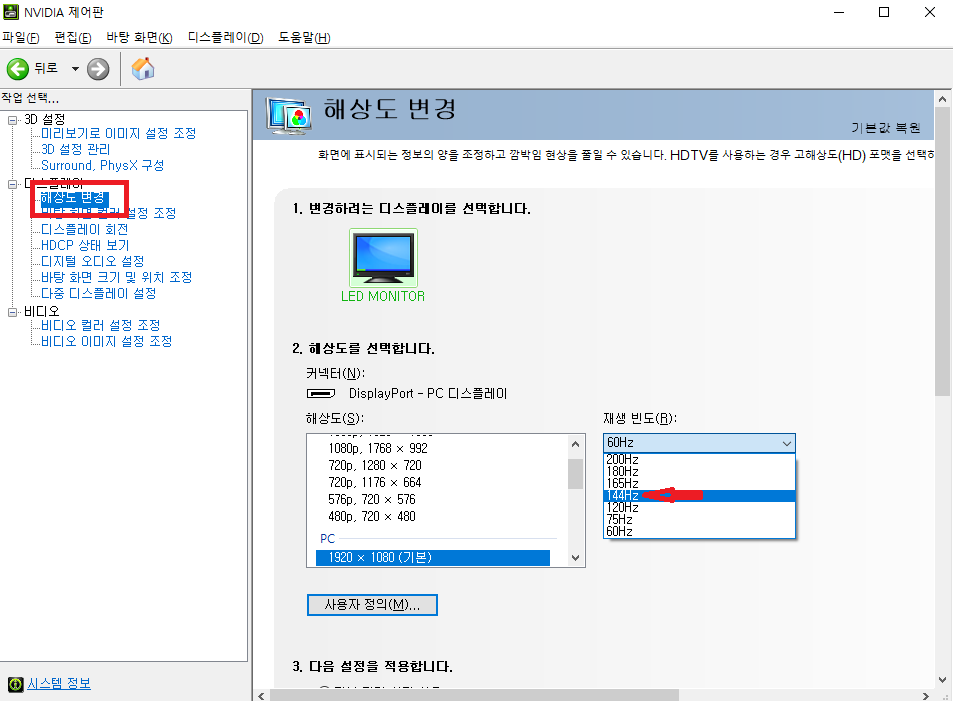The width and height of the screenshot is (953, 701).
Task: Select 1920 × 1080 (기본) resolution
Action: tap(433, 558)
